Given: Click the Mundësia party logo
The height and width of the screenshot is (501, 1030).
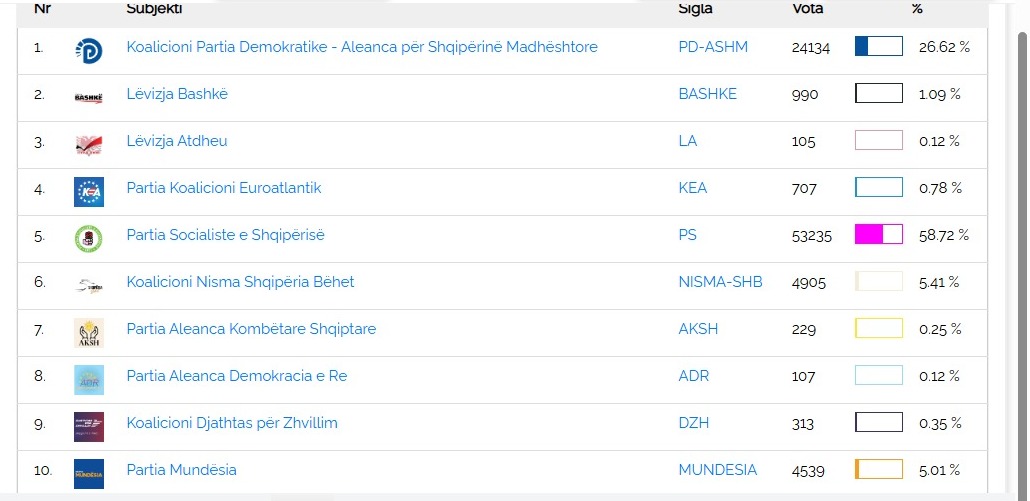Looking at the screenshot, I should (89, 472).
